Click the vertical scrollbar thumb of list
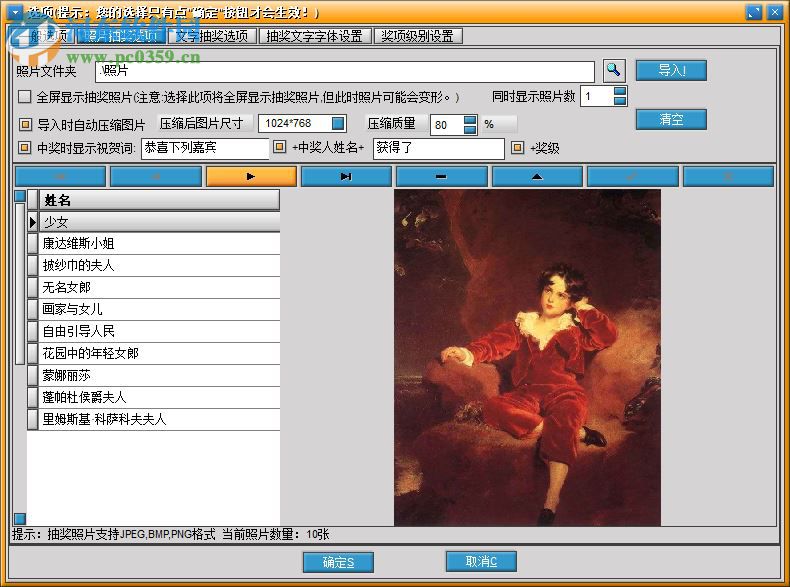790x587 pixels. (20, 283)
